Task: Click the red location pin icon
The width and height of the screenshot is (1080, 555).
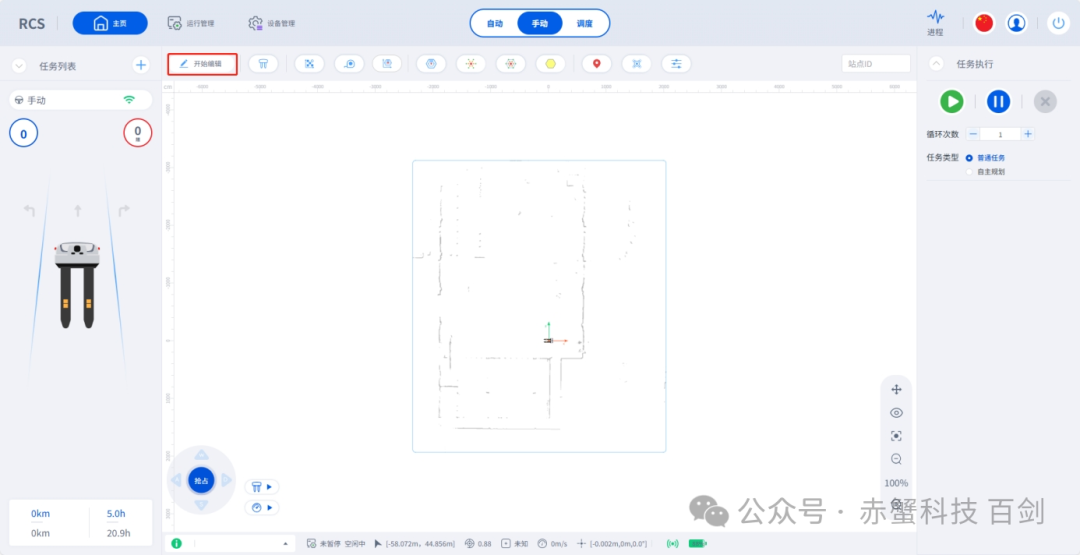Action: pyautogui.click(x=596, y=63)
